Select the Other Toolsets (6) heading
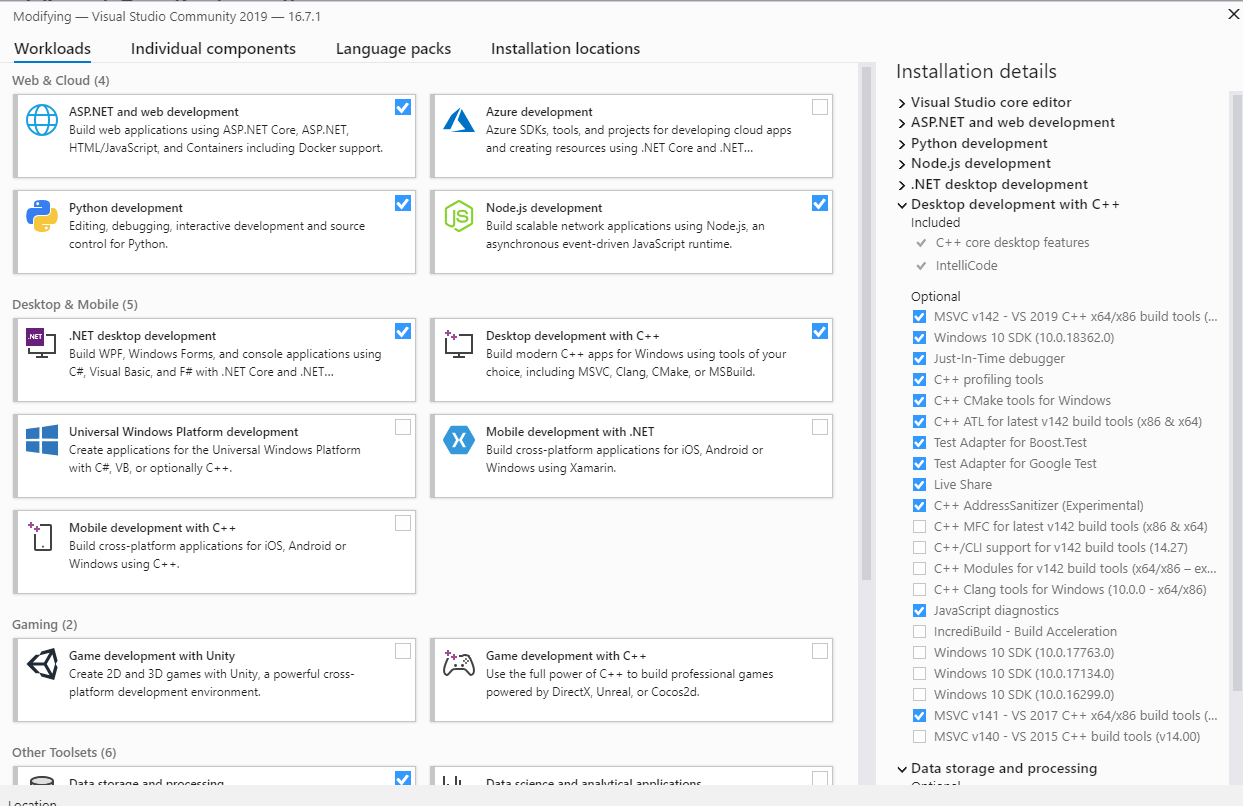The width and height of the screenshot is (1243, 806). point(64,752)
